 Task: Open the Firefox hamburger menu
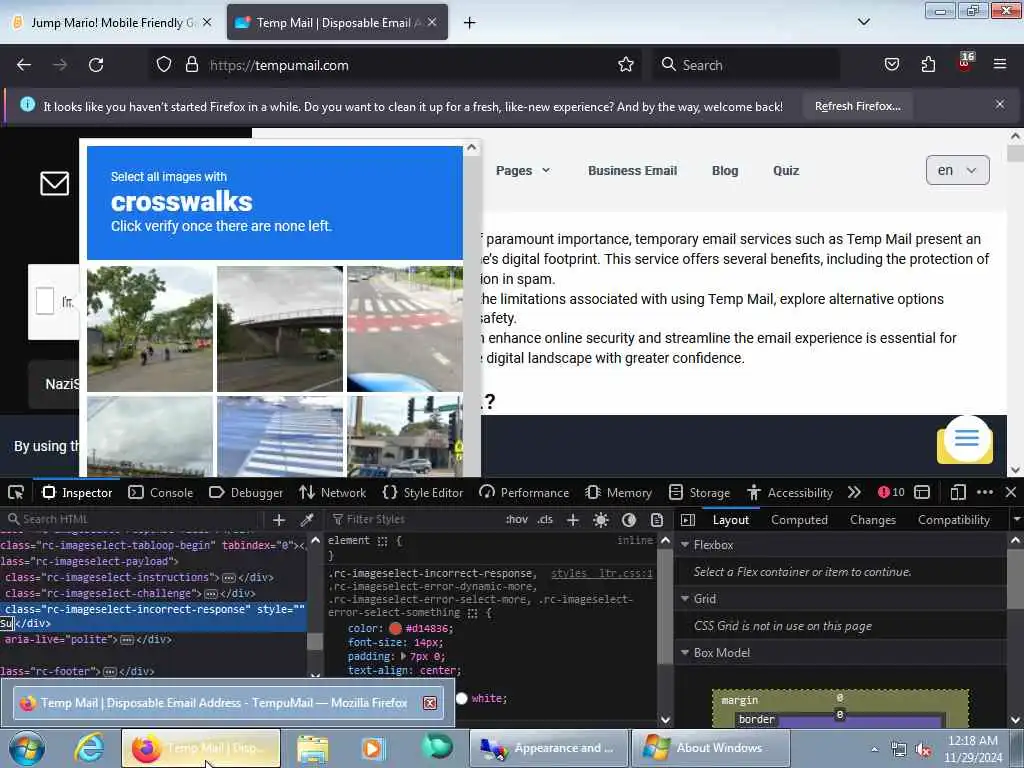click(999, 65)
